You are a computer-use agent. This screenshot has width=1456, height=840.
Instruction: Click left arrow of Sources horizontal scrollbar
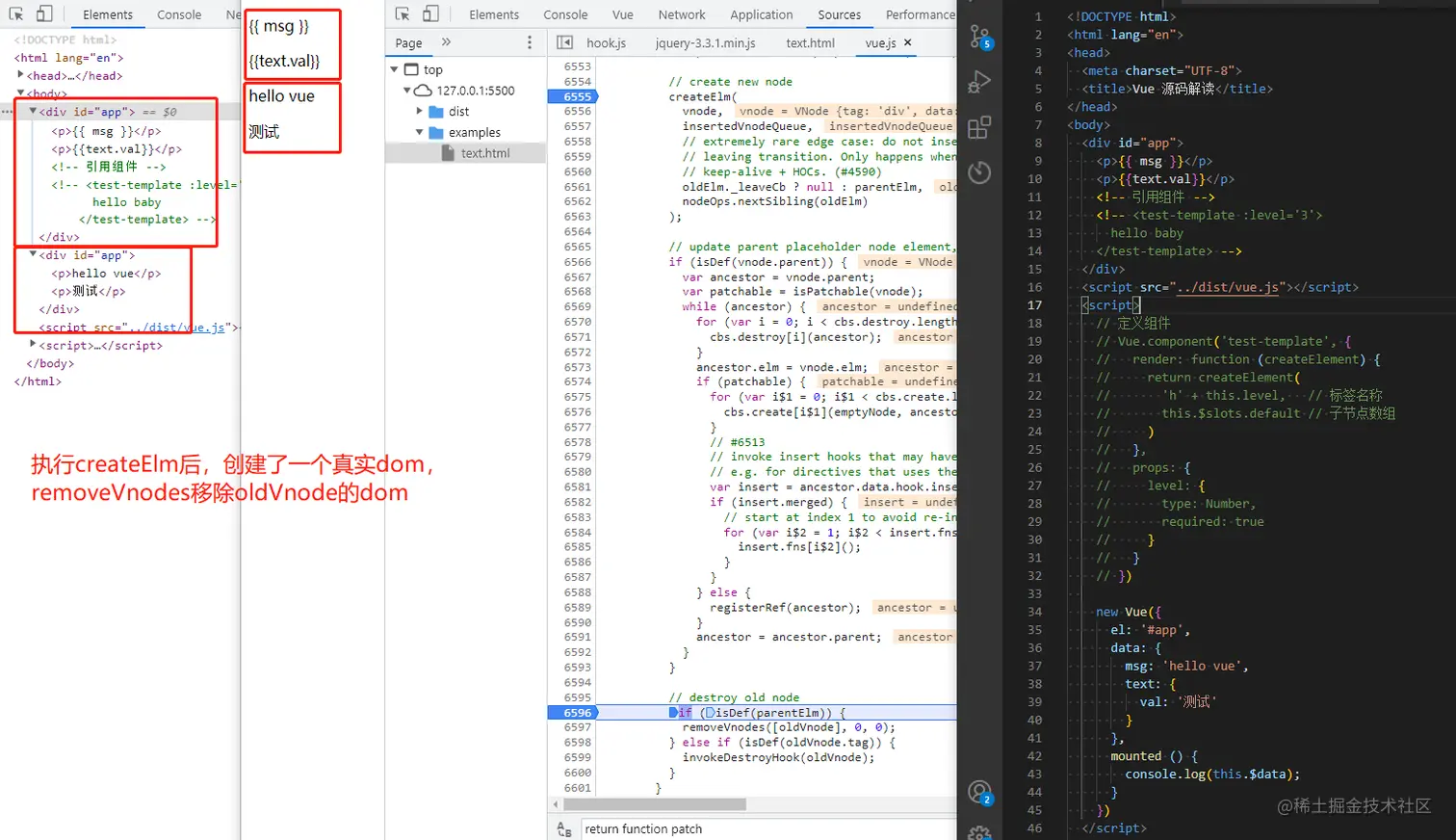click(556, 803)
